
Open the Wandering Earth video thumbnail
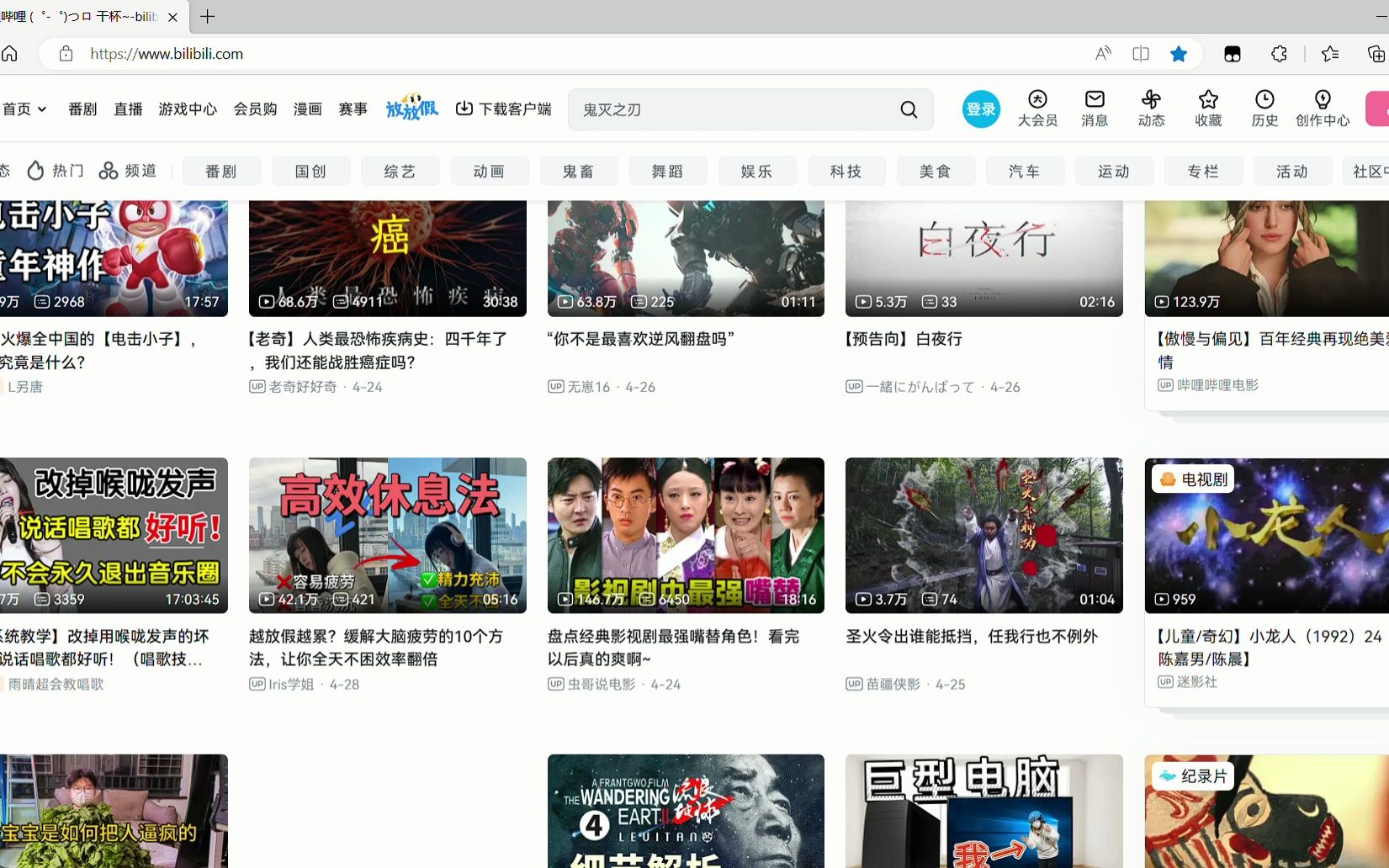pyautogui.click(x=686, y=811)
